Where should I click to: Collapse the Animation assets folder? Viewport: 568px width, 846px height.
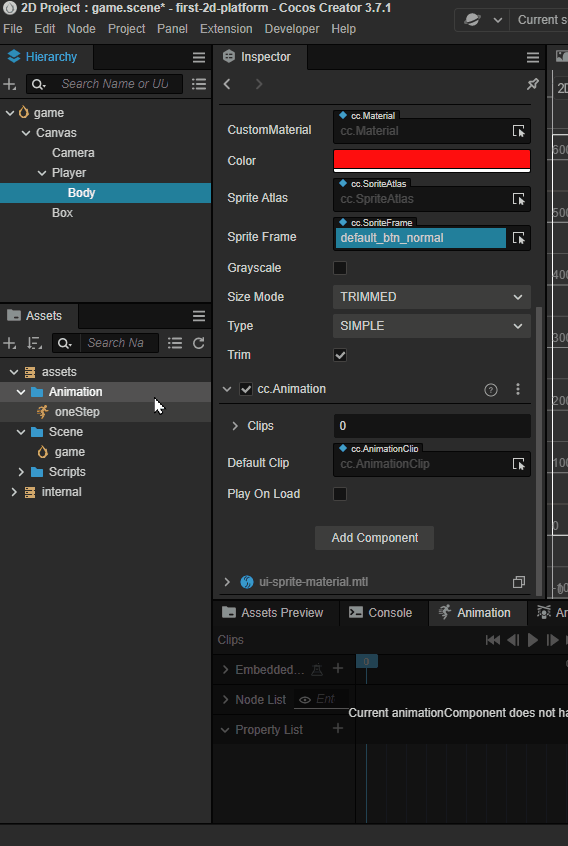point(21,392)
